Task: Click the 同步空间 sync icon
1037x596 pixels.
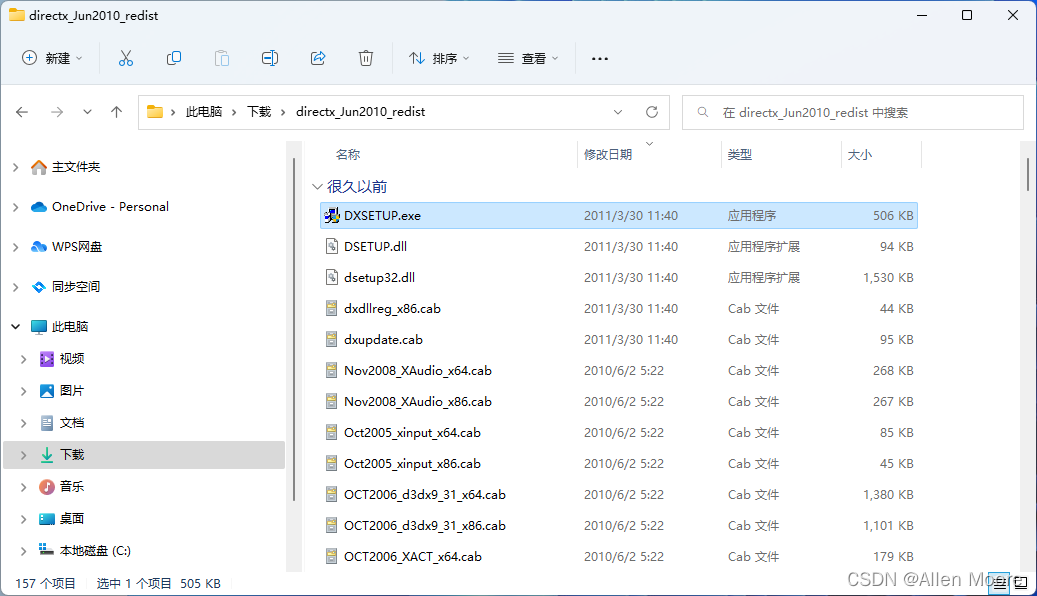Action: click(39, 286)
